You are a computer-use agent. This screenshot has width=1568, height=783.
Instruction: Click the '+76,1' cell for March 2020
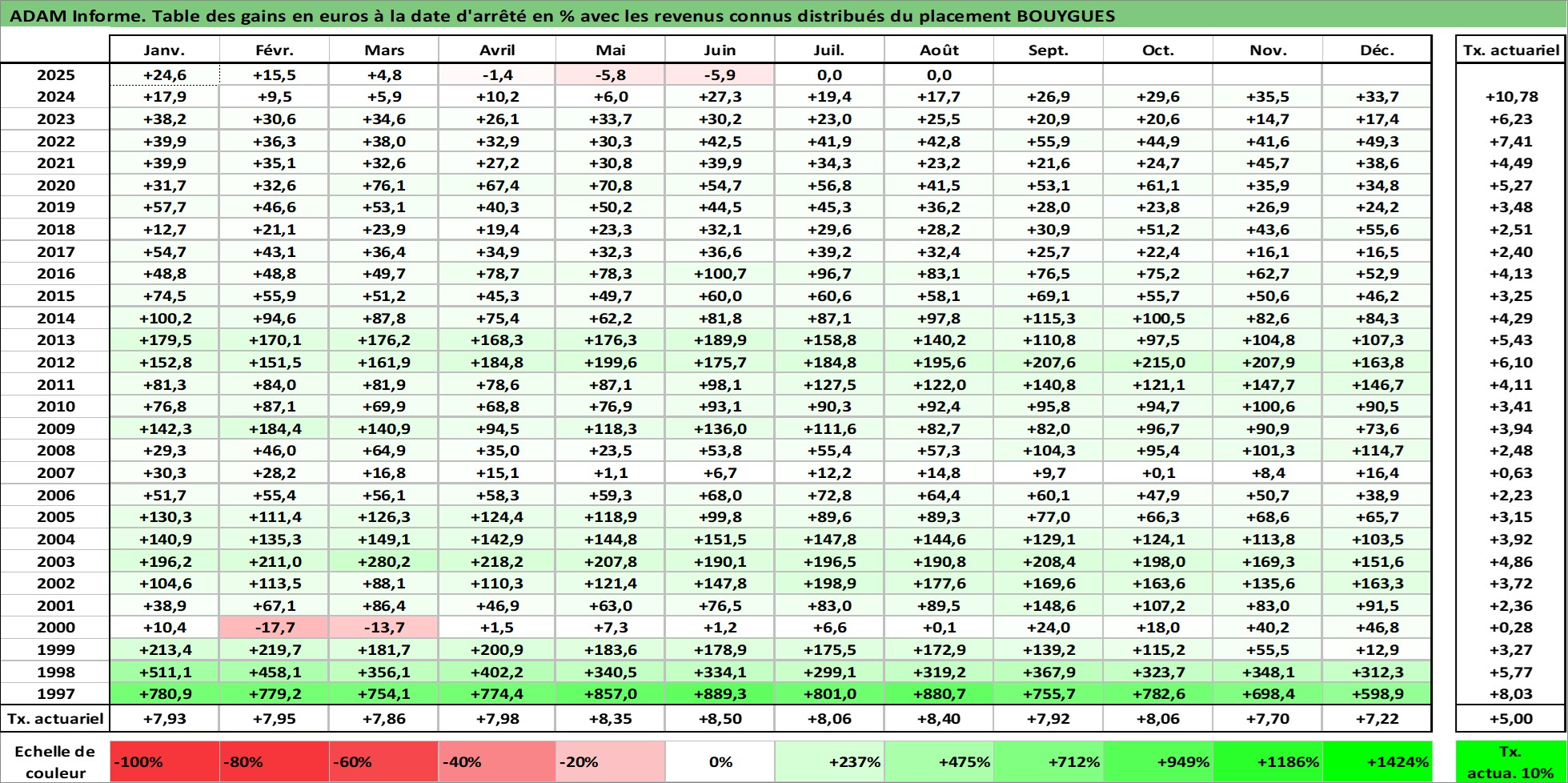pos(384,186)
